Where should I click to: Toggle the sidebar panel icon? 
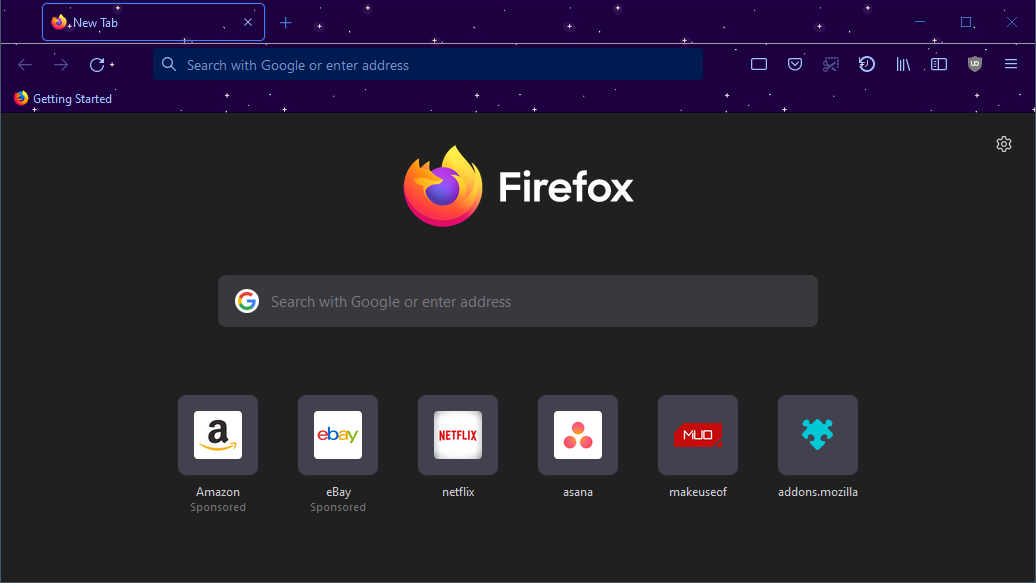coord(939,65)
